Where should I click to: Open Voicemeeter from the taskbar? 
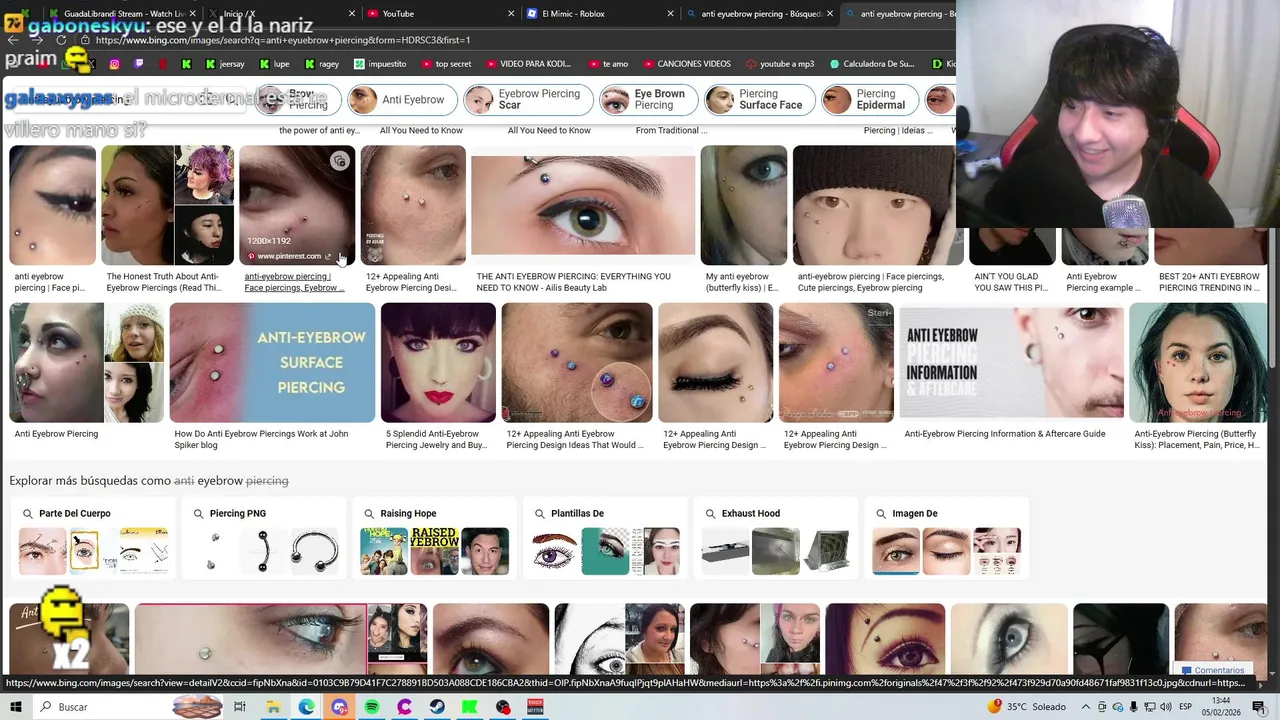click(535, 707)
